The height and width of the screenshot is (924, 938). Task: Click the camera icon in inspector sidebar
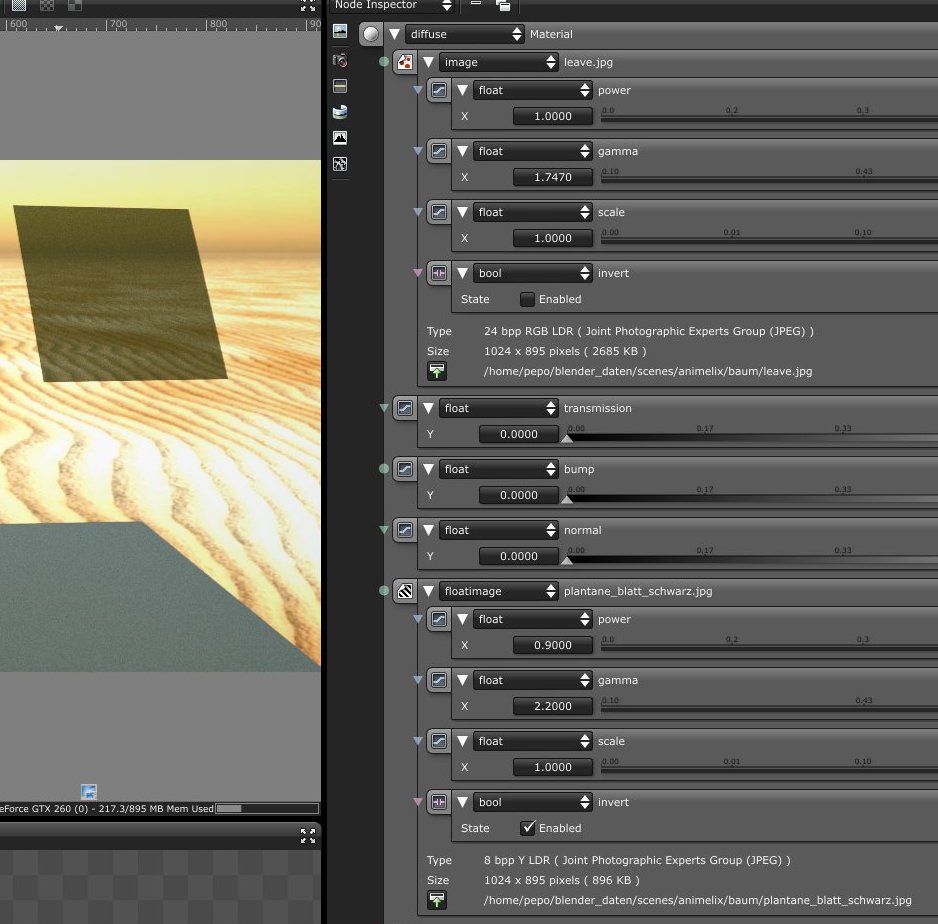(x=340, y=60)
